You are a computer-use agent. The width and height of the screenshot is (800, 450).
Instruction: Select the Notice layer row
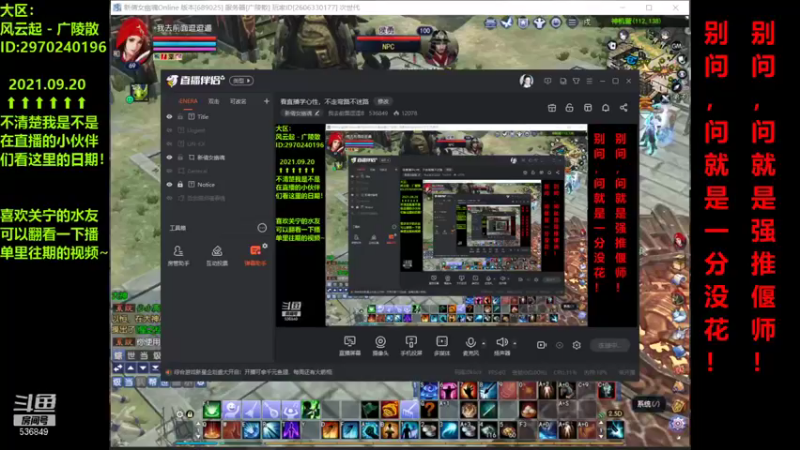(218, 185)
